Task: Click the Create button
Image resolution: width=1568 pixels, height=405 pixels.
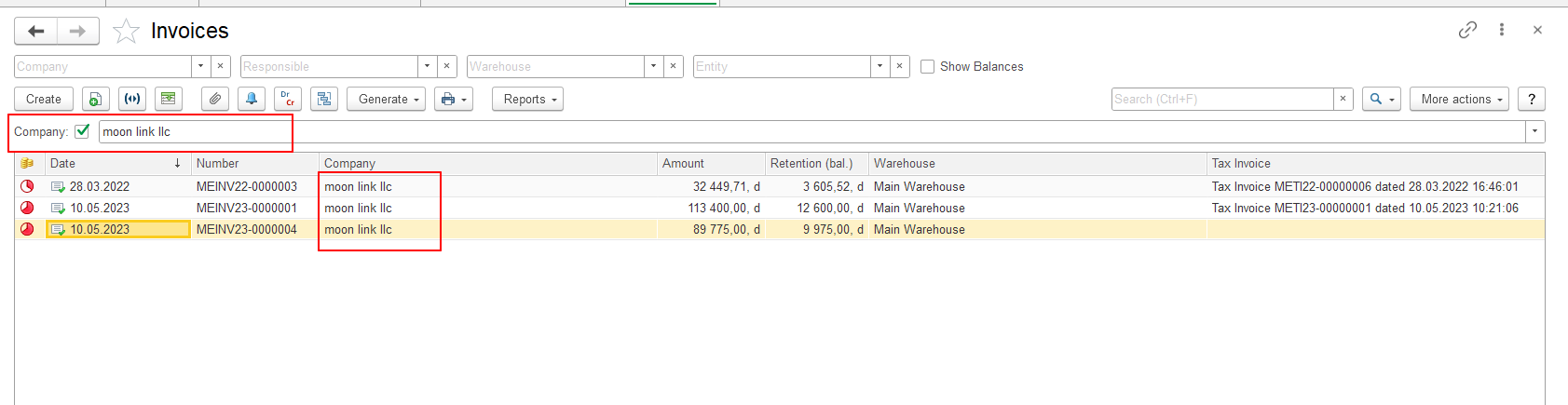Action: tap(44, 99)
